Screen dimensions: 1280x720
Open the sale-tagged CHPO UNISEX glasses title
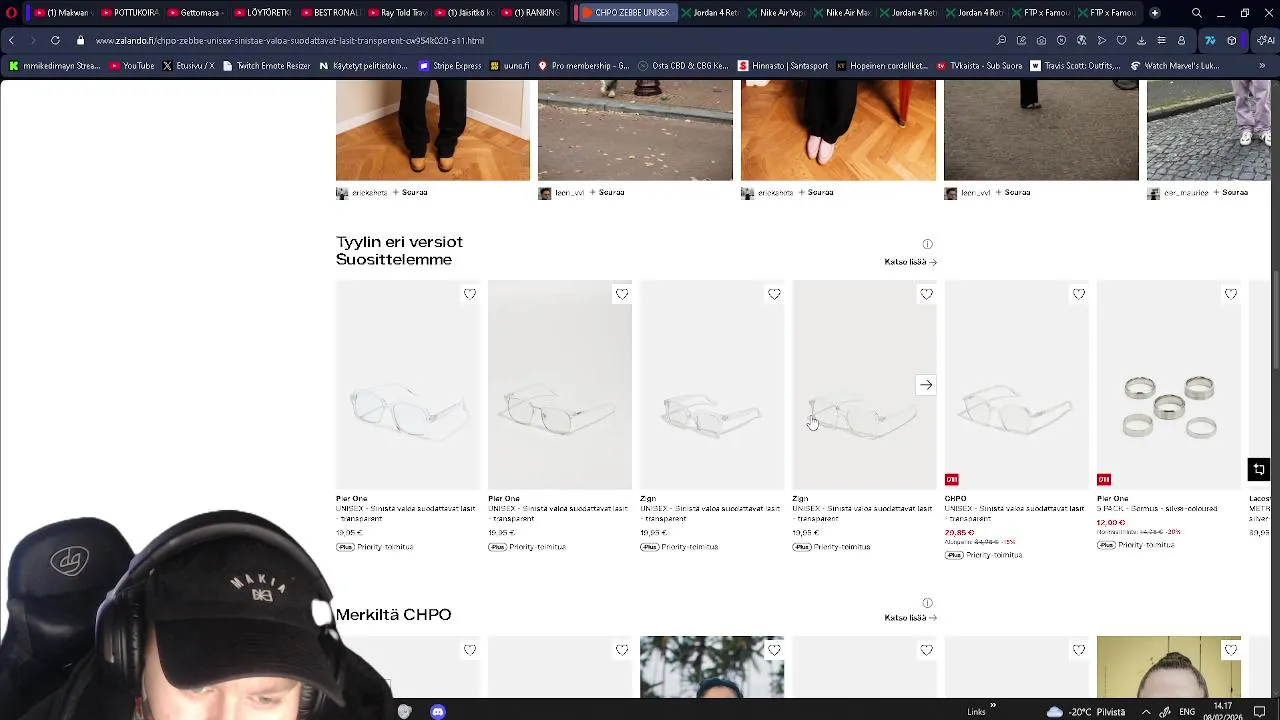pyautogui.click(x=1014, y=513)
